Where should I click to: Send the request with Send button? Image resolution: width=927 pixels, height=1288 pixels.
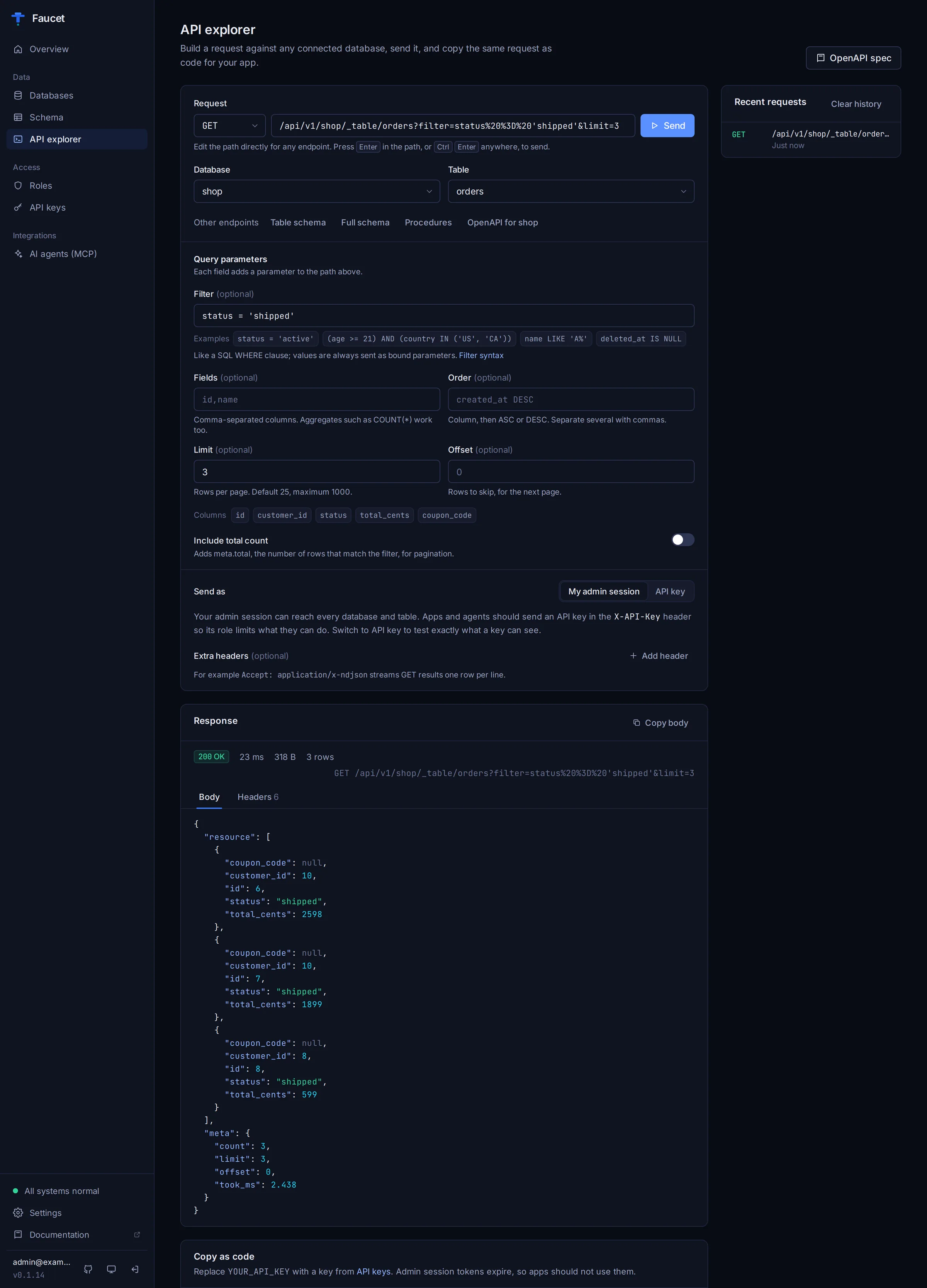pos(667,126)
